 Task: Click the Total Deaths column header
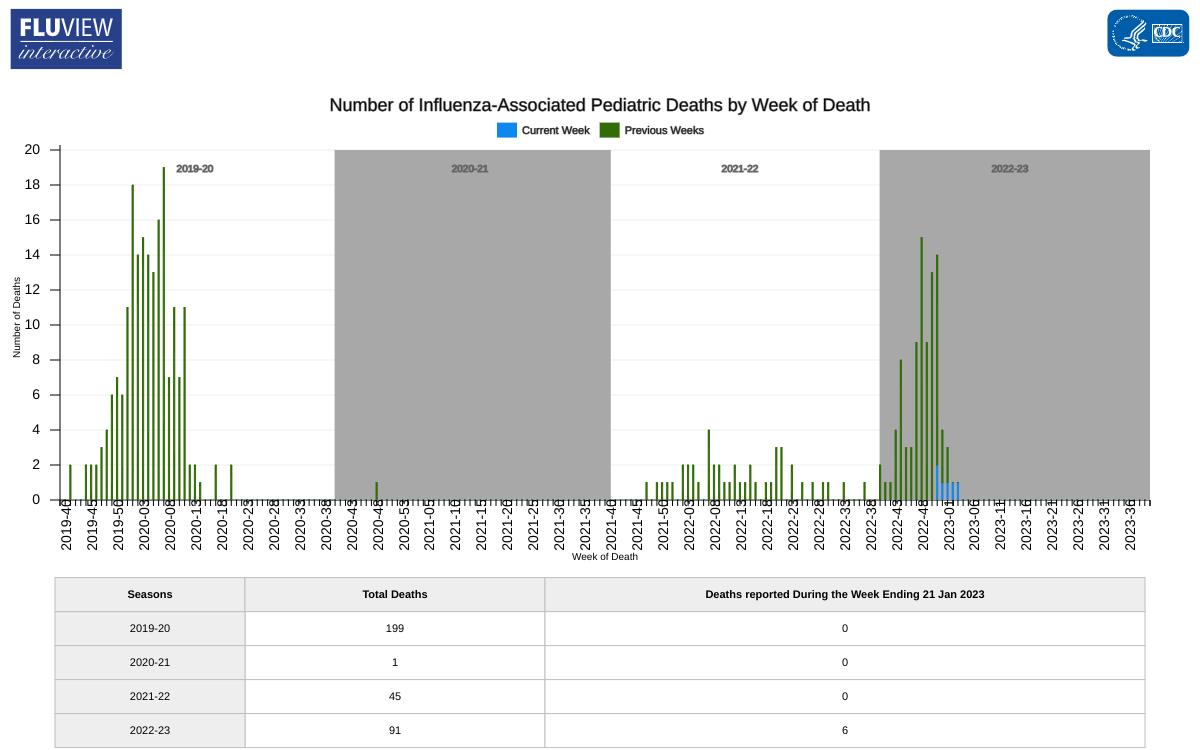pyautogui.click(x=395, y=594)
